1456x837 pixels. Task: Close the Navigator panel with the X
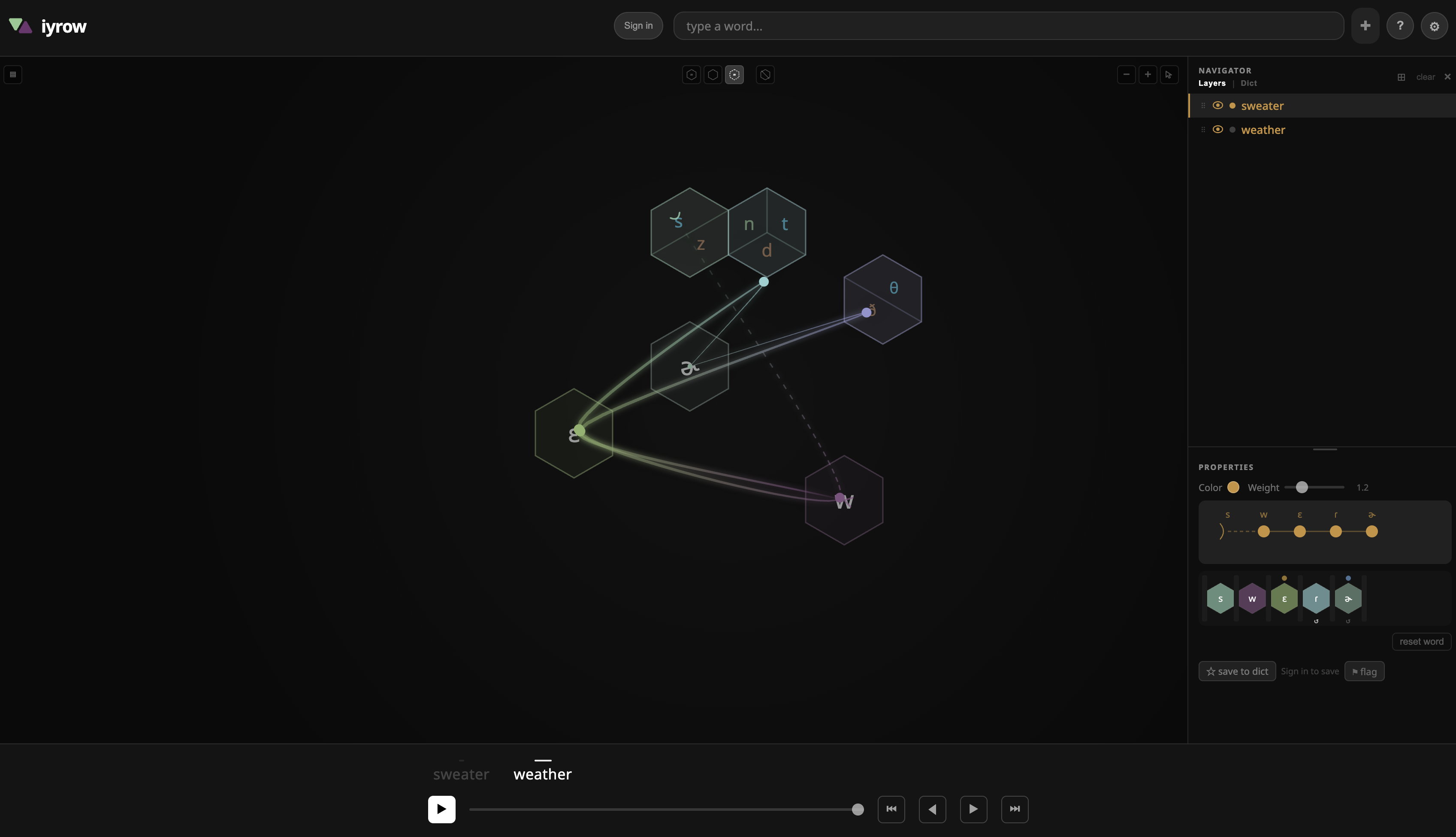1447,77
